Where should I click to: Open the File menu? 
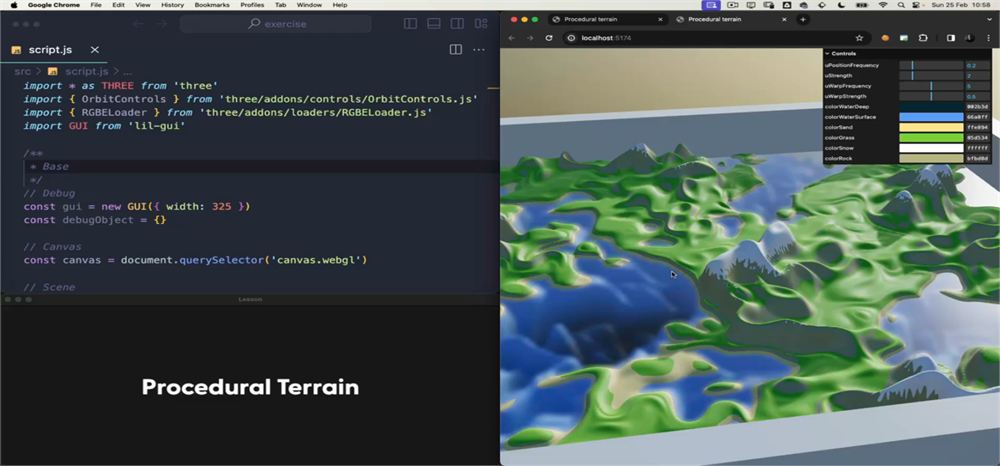tap(96, 4)
